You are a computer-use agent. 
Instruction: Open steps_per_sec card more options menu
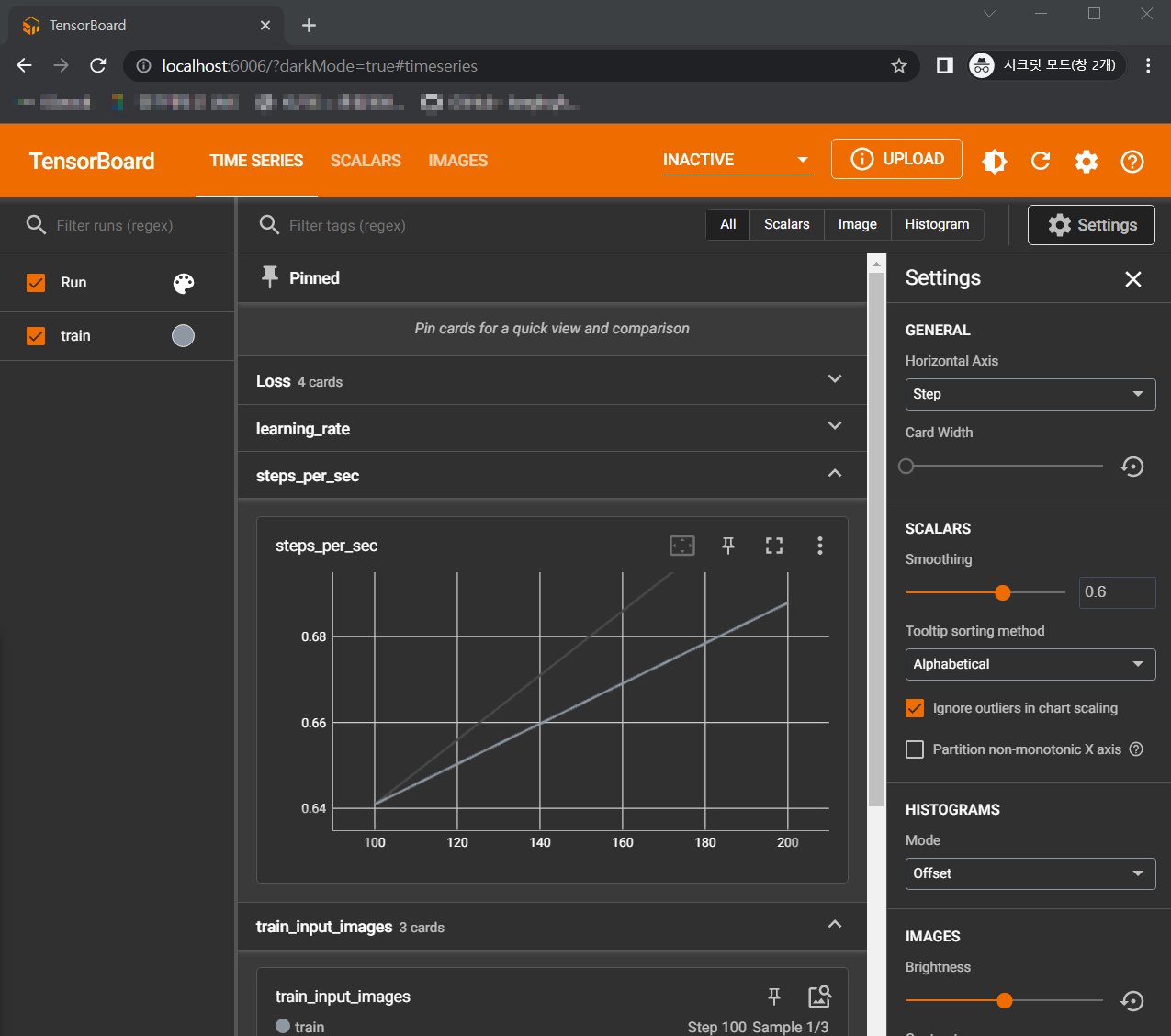[x=820, y=546]
